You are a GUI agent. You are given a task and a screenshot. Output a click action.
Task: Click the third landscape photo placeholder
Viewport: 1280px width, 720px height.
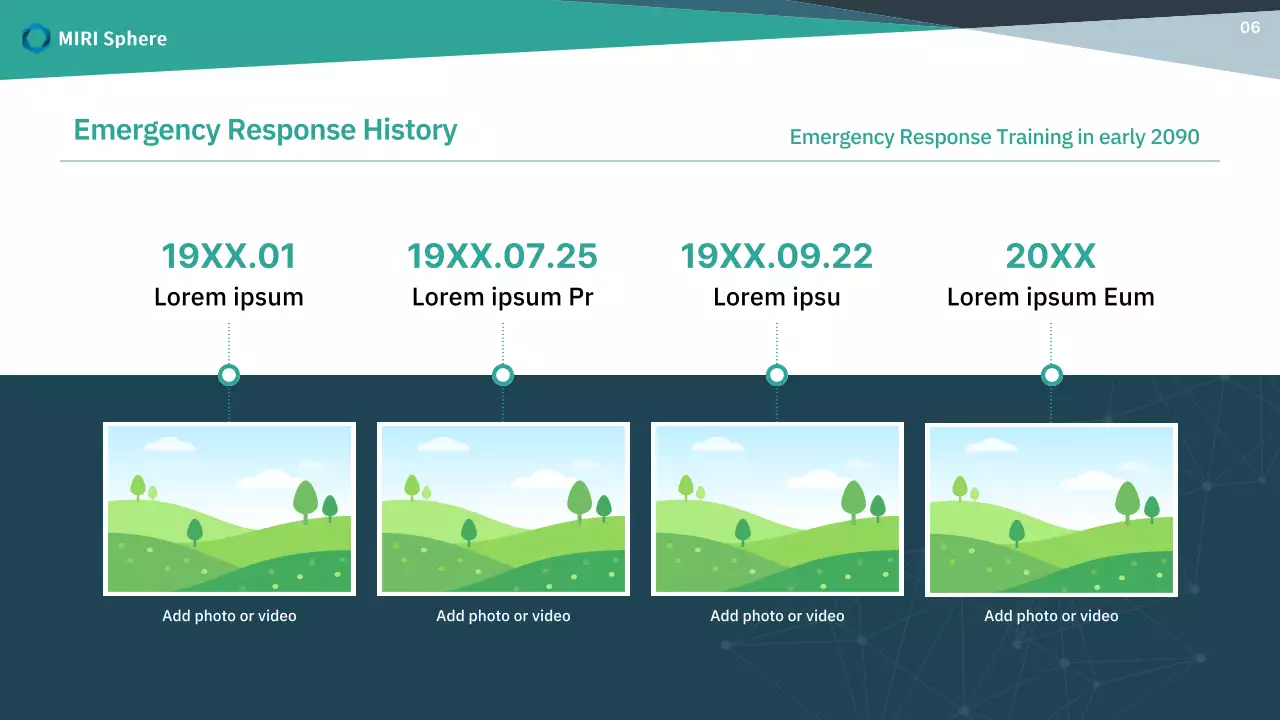click(777, 509)
